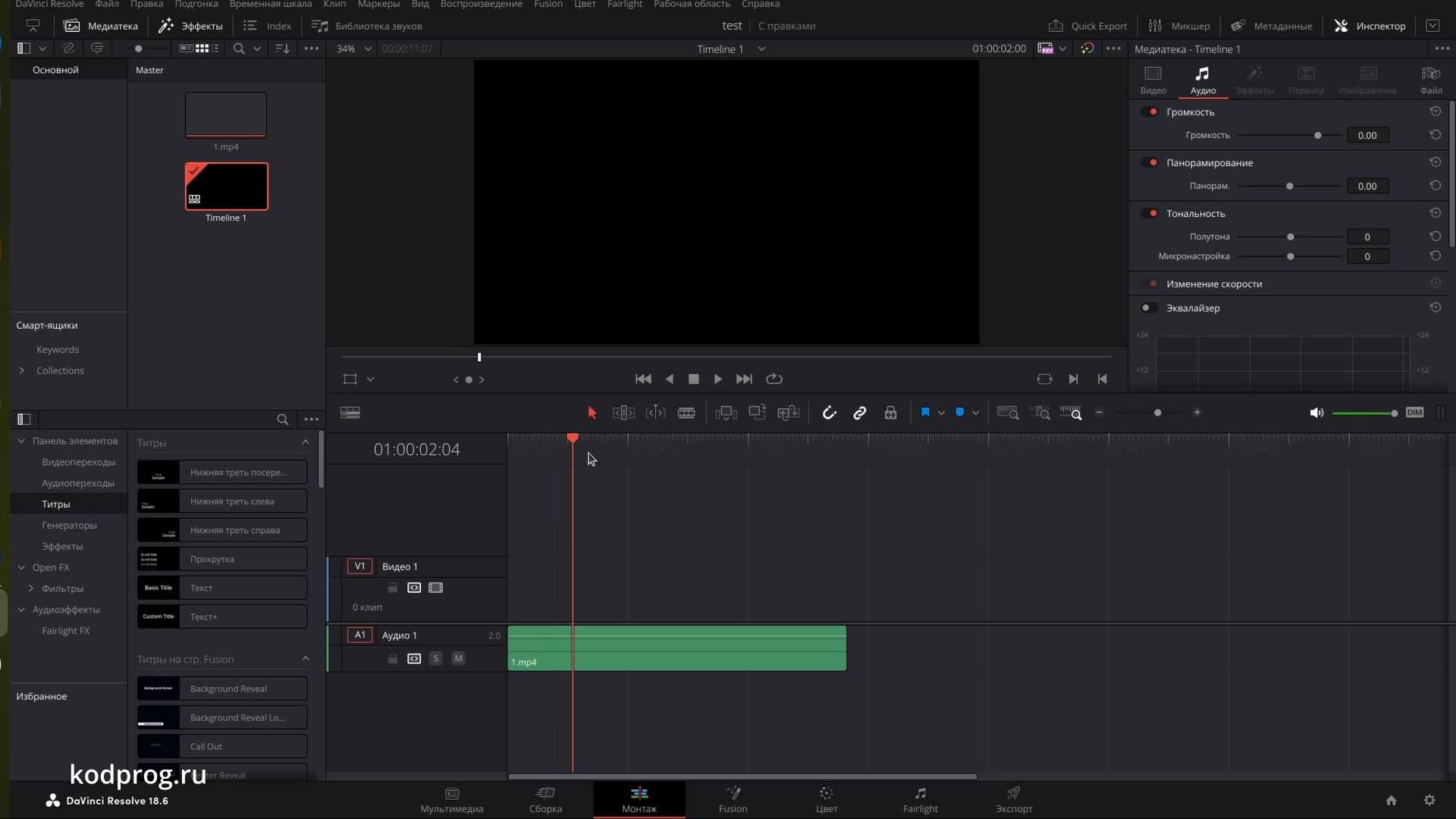Toggle the Громкость enable switch
This screenshot has height=819, width=1456.
click(x=1149, y=111)
